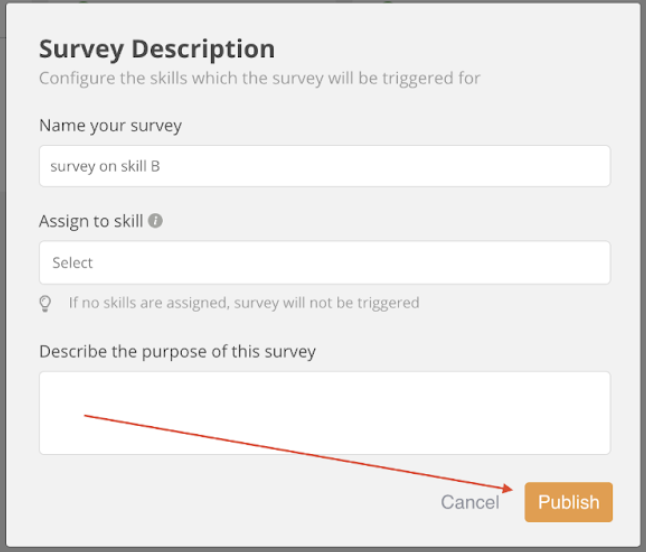Open the Assign to skill Select dropdown

tap(325, 262)
